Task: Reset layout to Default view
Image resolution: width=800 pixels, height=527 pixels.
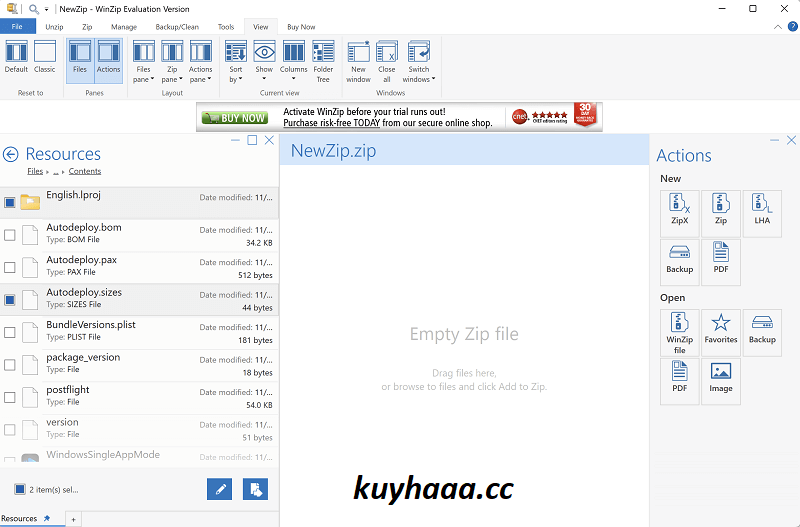Action: (x=16, y=57)
